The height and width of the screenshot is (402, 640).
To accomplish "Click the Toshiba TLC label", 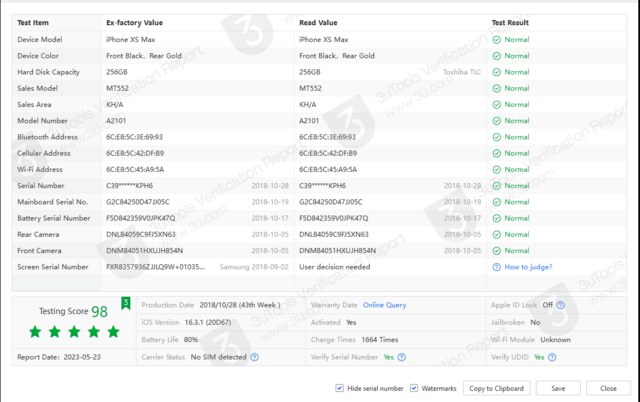I will [x=462, y=72].
